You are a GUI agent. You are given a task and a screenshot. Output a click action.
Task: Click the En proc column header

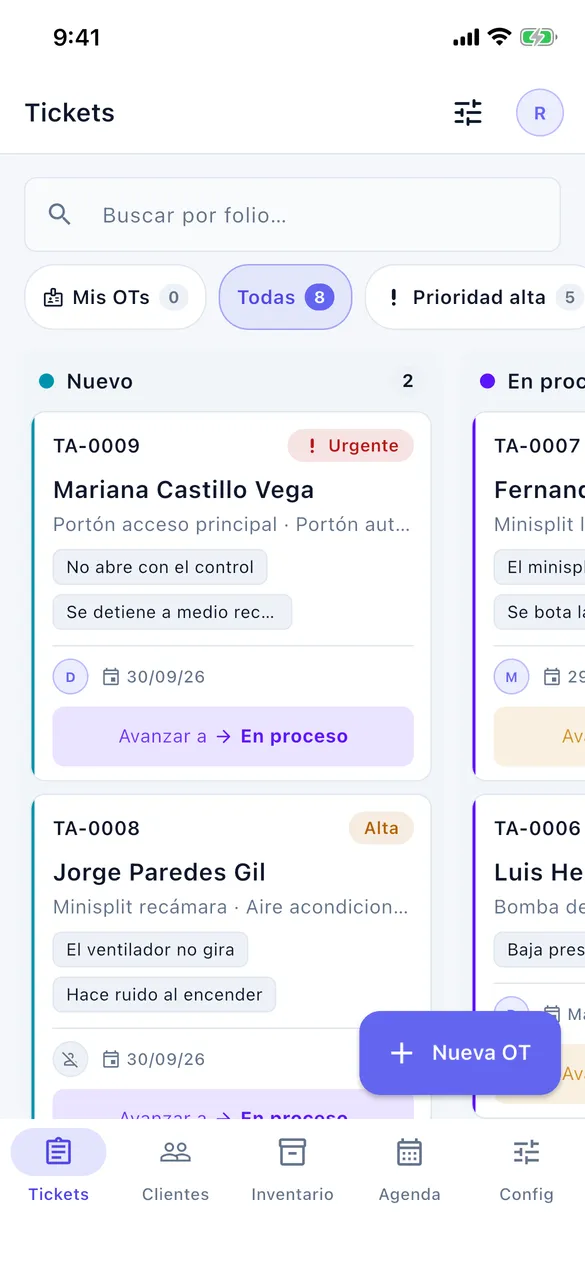point(532,381)
